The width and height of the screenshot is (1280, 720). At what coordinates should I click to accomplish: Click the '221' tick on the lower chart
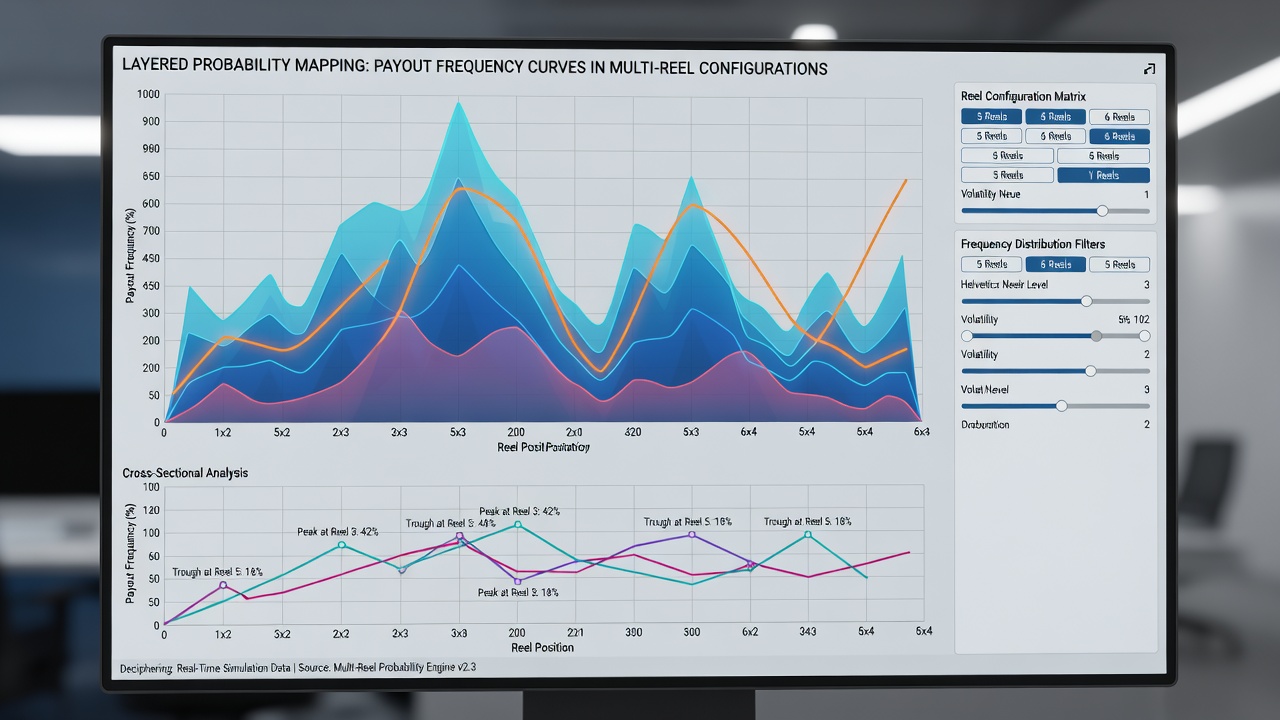tap(577, 633)
